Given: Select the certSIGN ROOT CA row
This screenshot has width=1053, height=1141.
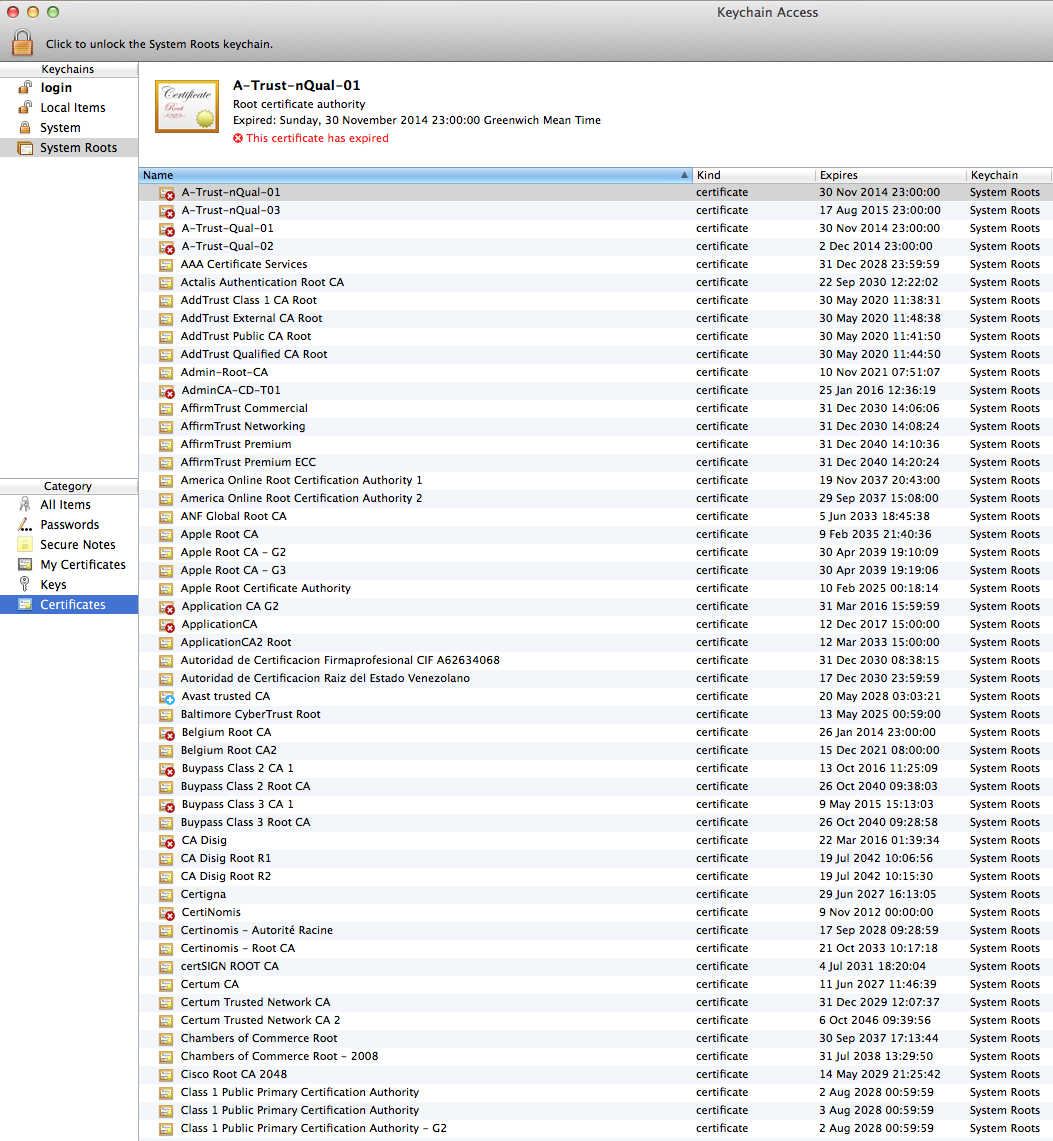Looking at the screenshot, I should coord(595,966).
